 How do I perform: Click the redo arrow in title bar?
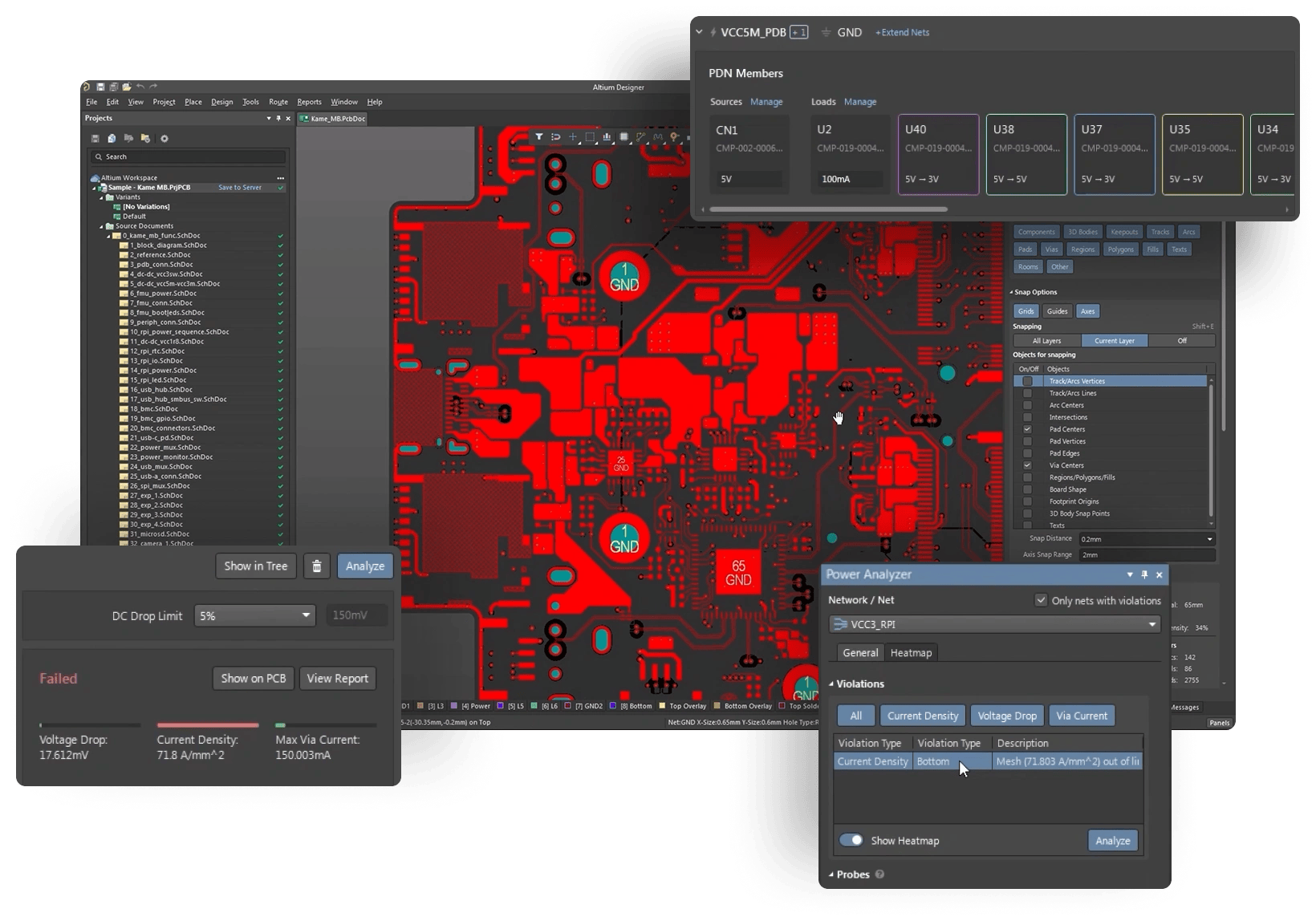(x=153, y=87)
